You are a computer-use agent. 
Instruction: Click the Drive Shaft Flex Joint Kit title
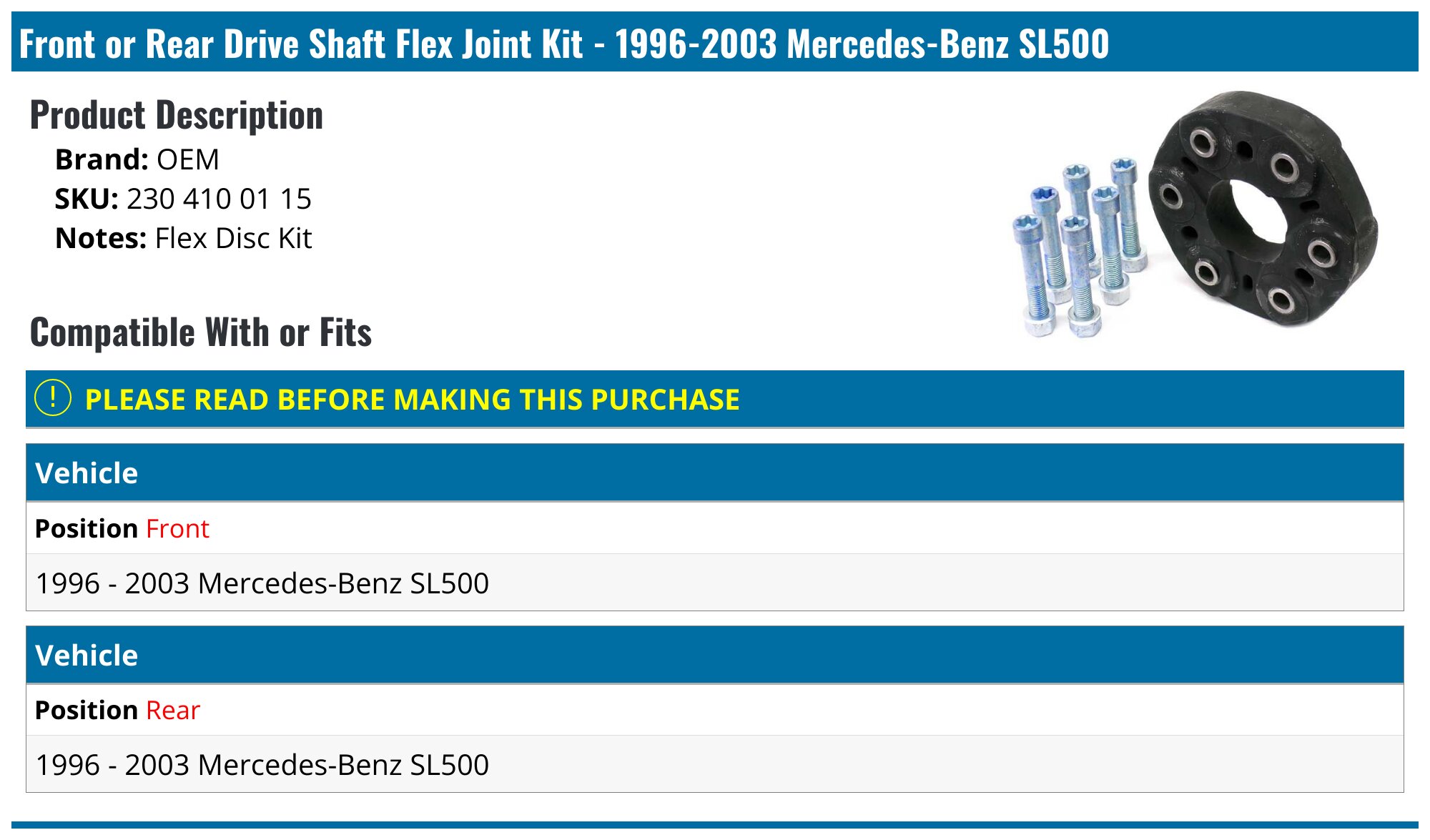[563, 44]
